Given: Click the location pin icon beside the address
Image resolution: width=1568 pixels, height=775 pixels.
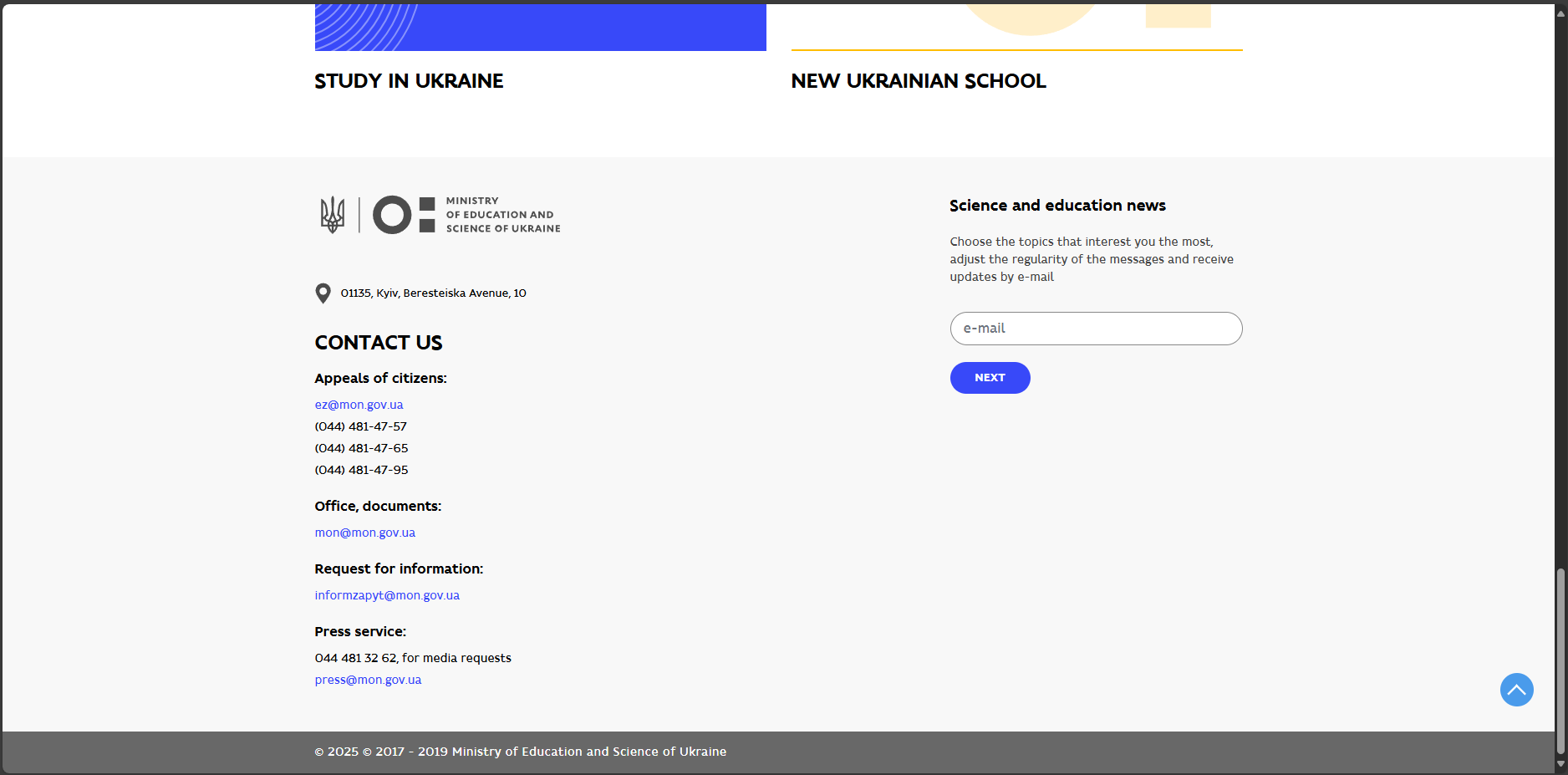Looking at the screenshot, I should point(323,293).
